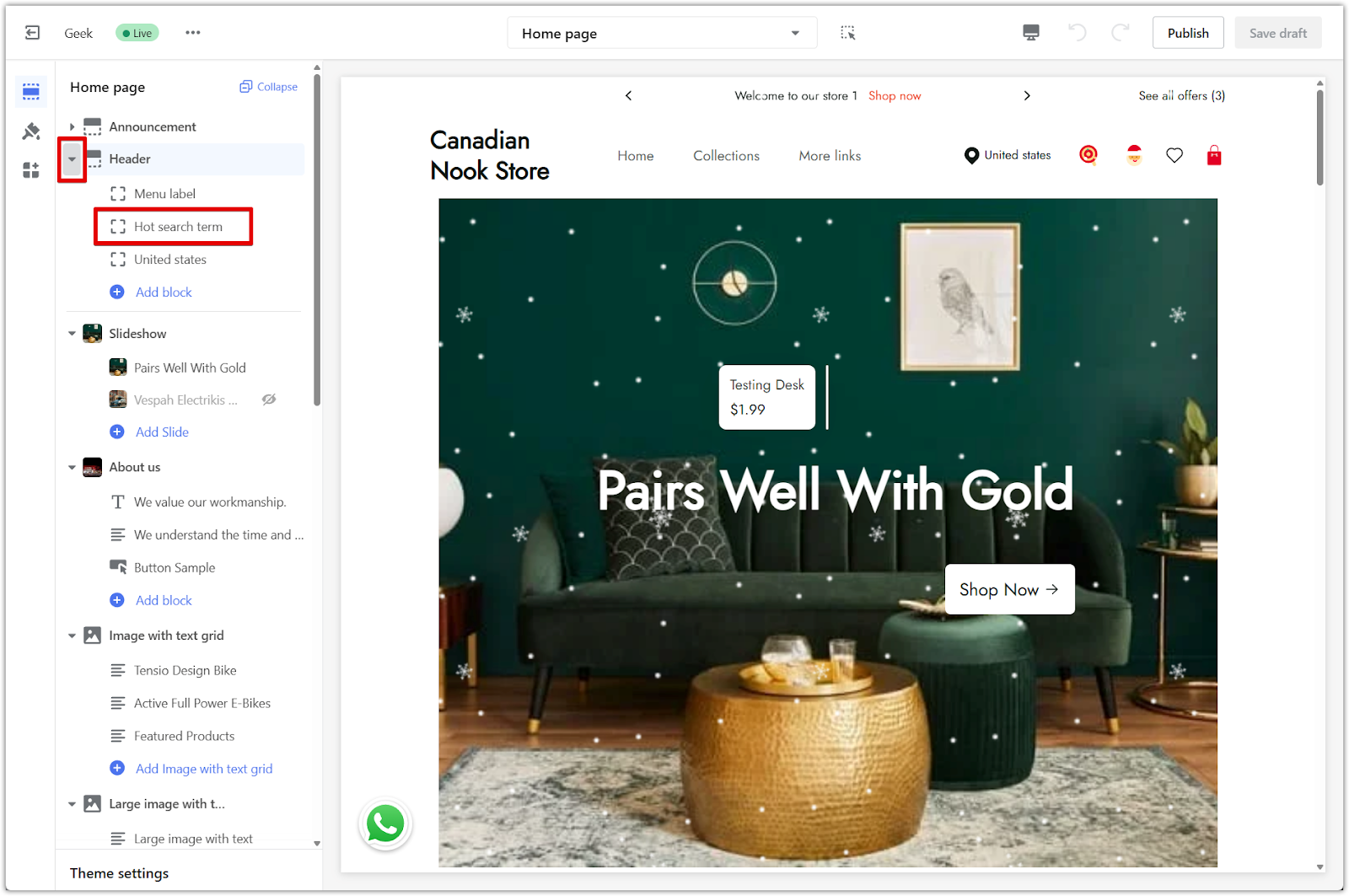1349x896 pixels.
Task: Show the hidden Vespah Electrikis slide
Action: [269, 400]
